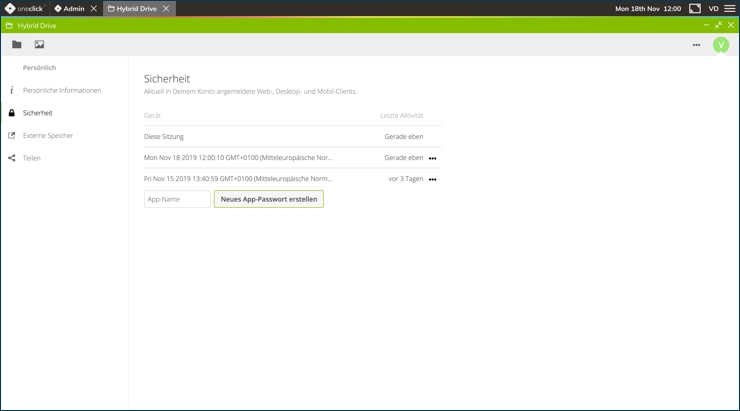Close the Admin tab
Screen dimensions: 740x411
point(94,9)
